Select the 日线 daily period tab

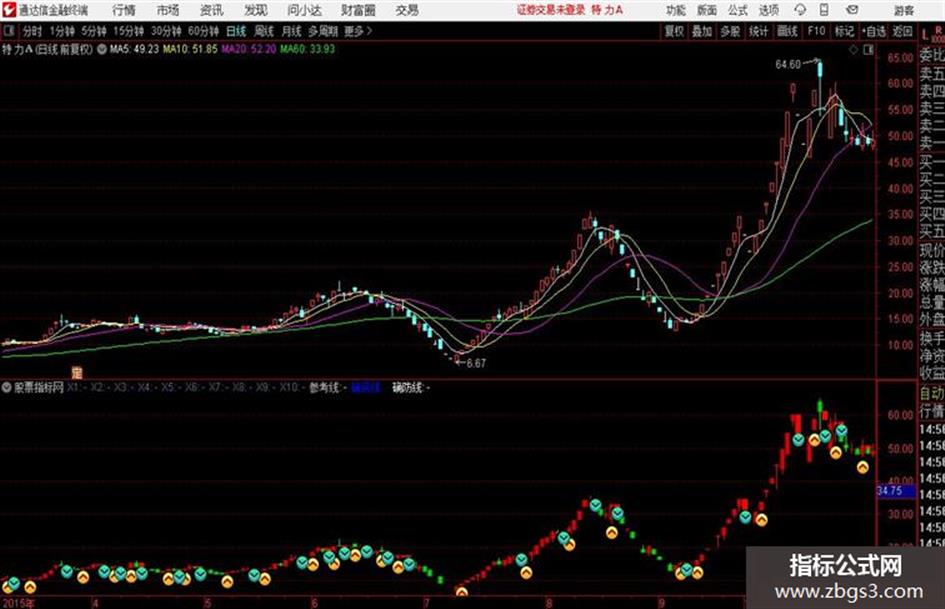[x=236, y=31]
